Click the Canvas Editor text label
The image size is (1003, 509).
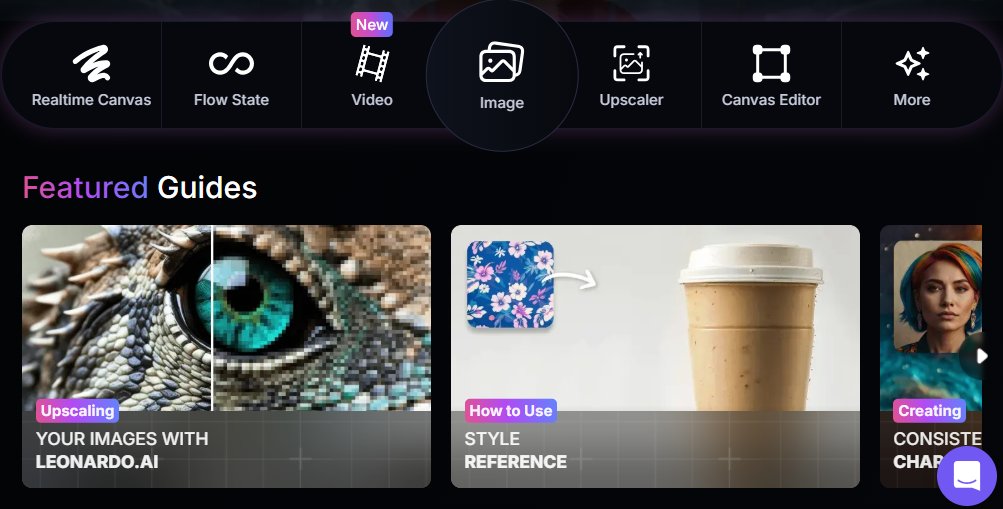[771, 100]
